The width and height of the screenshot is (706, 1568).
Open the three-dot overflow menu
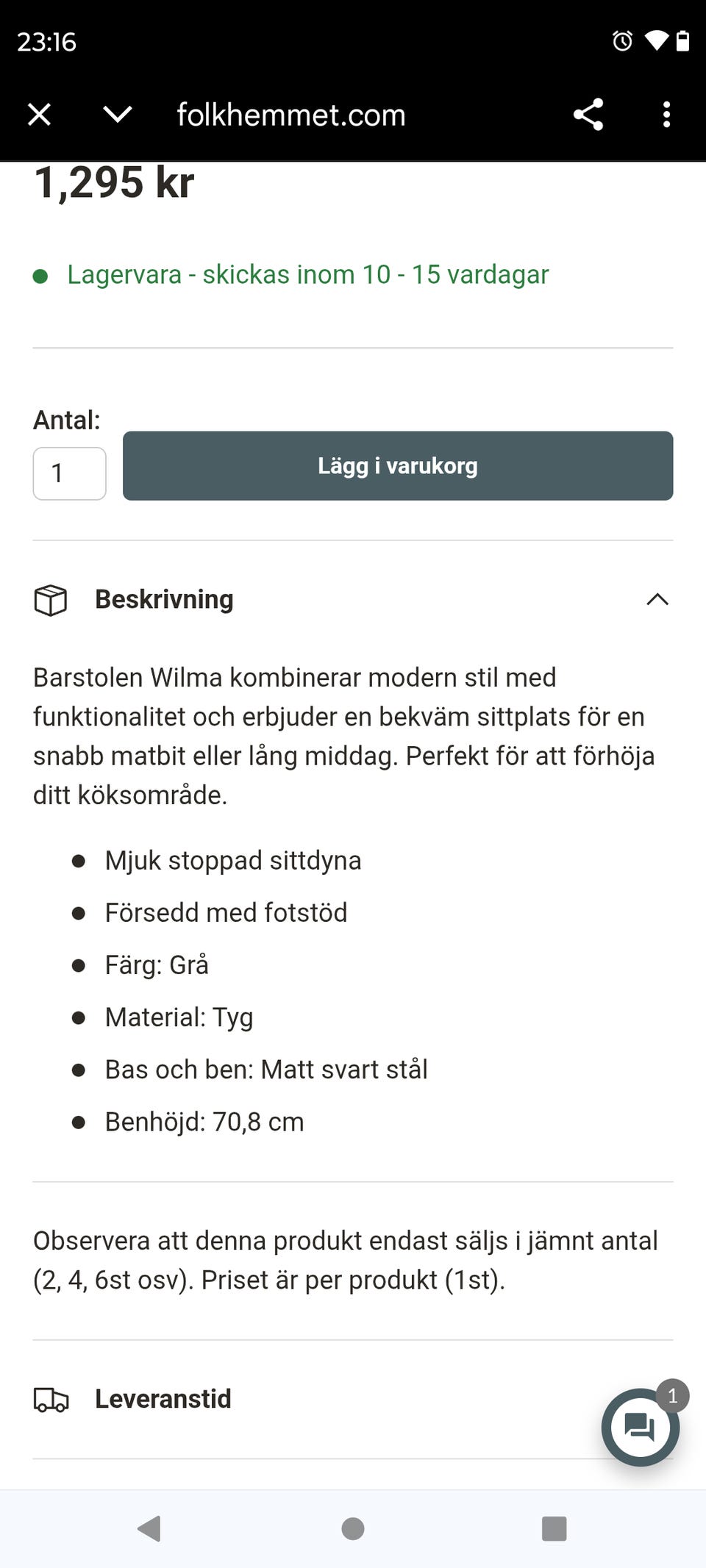666,115
